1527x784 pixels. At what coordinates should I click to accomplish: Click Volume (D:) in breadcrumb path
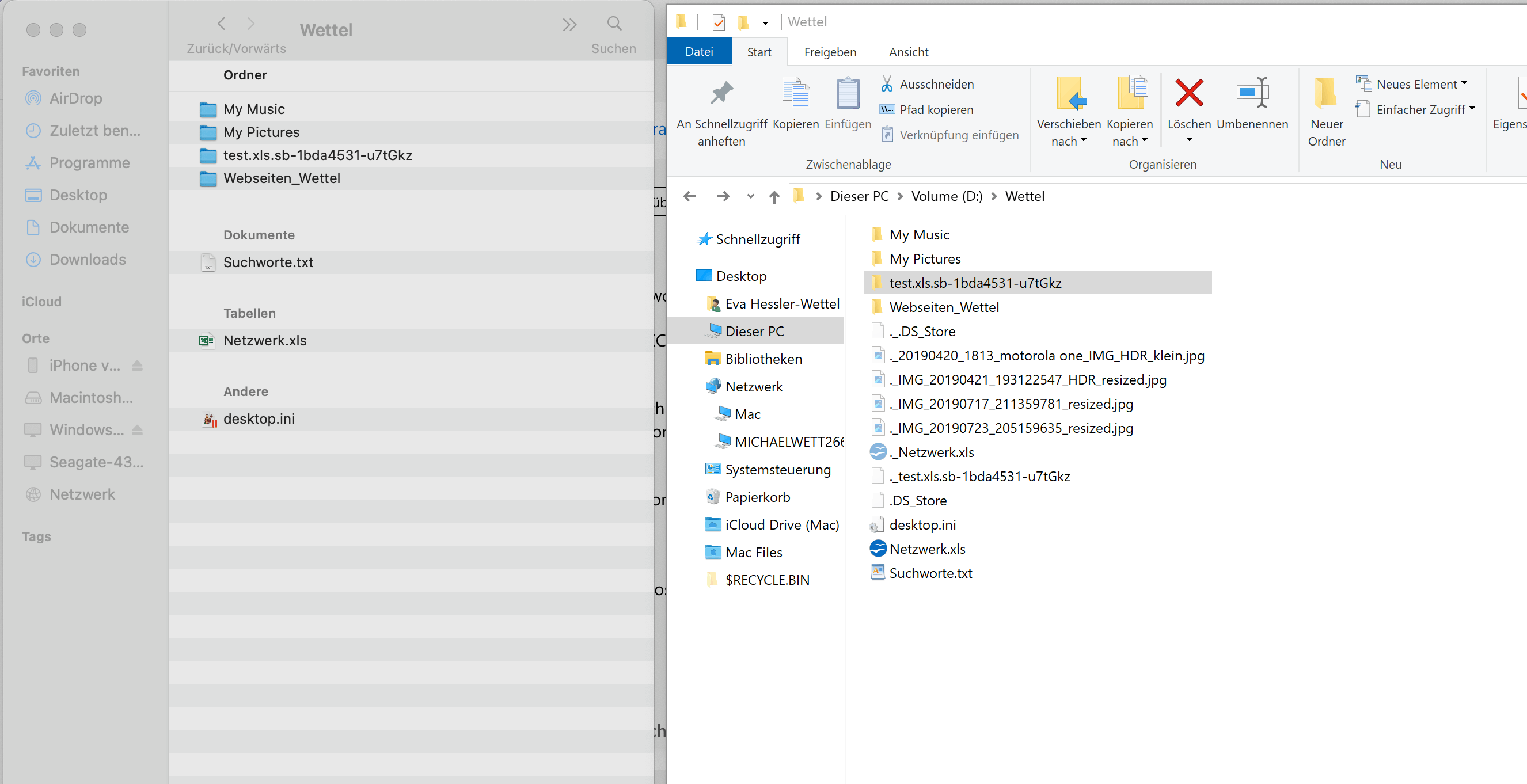click(946, 196)
